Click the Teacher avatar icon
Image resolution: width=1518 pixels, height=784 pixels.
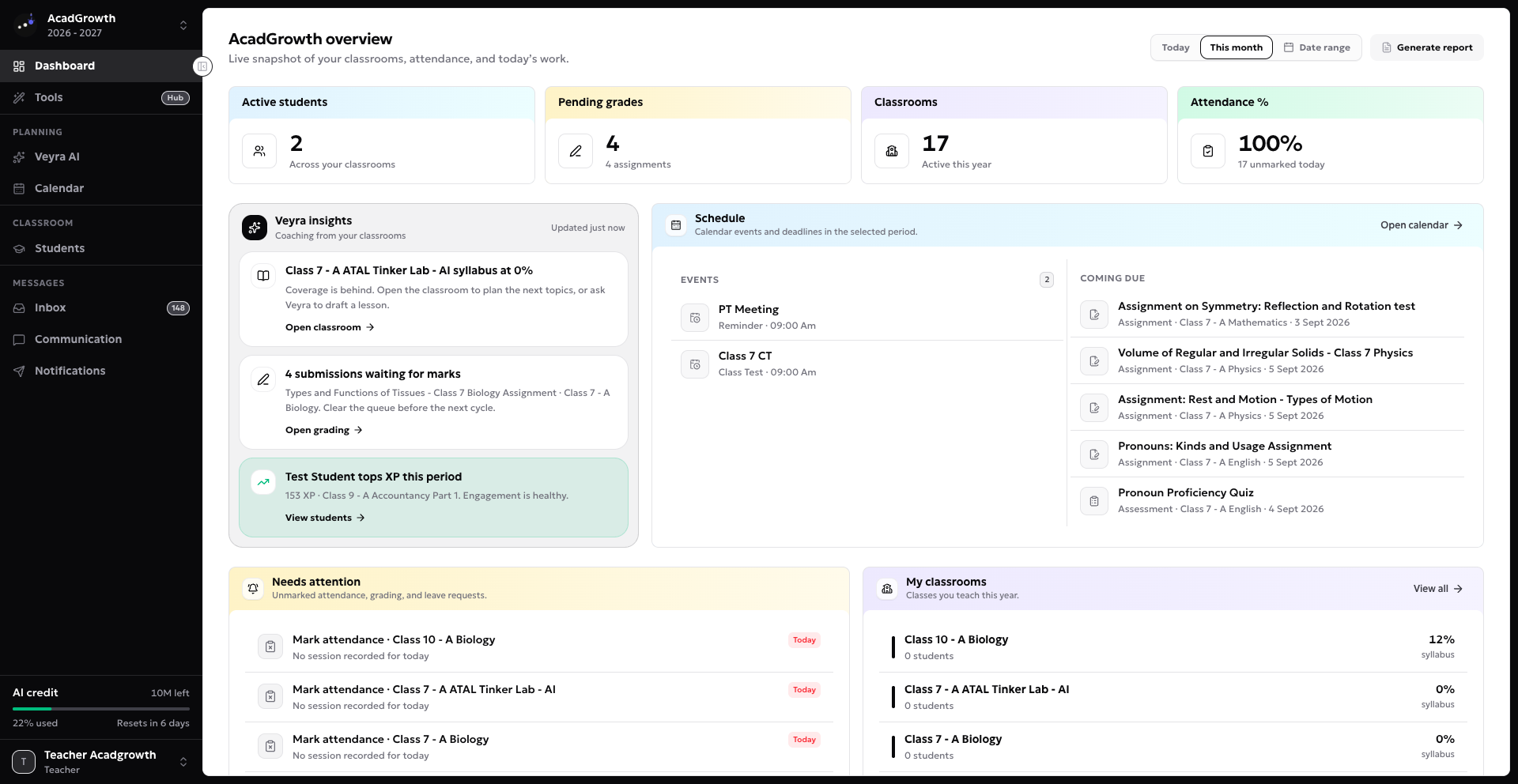coord(24,762)
